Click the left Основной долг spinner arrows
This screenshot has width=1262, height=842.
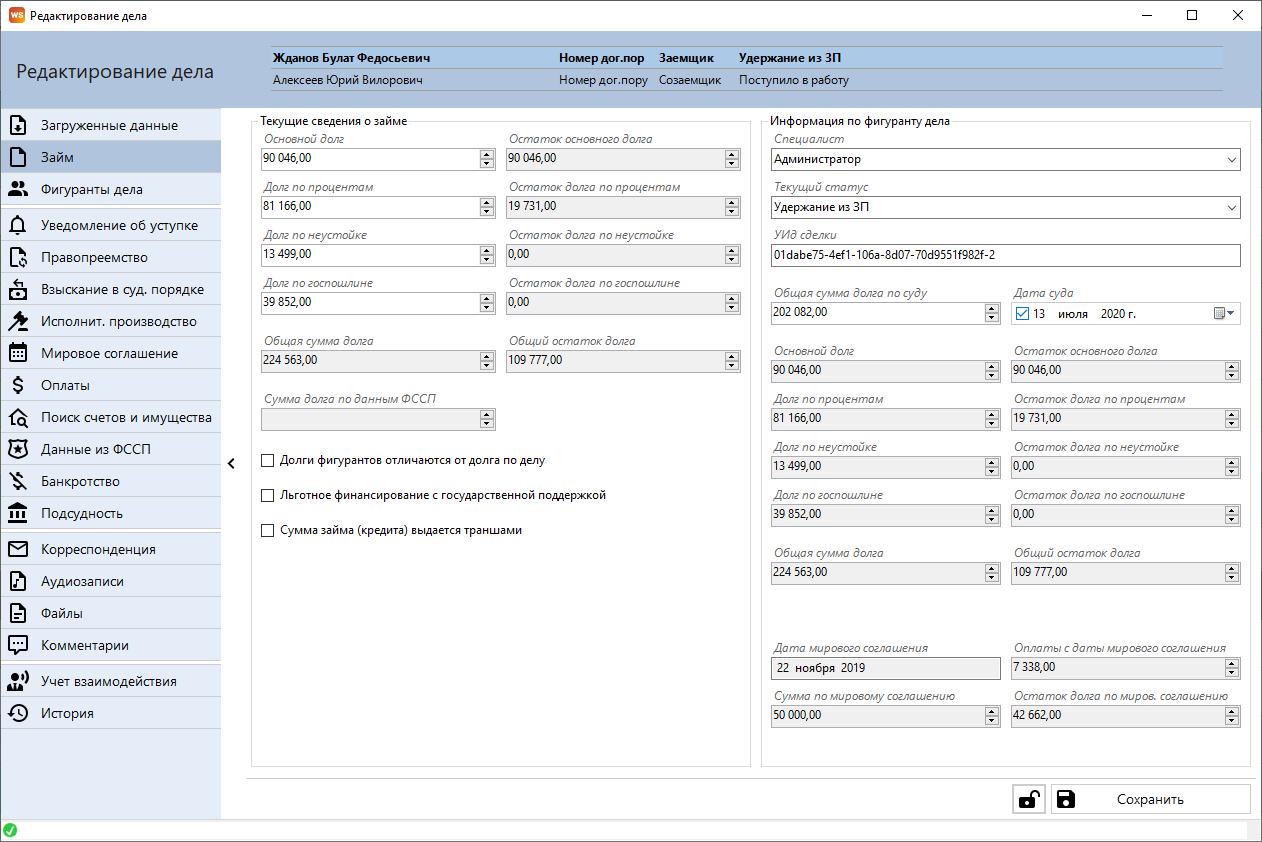tap(487, 158)
